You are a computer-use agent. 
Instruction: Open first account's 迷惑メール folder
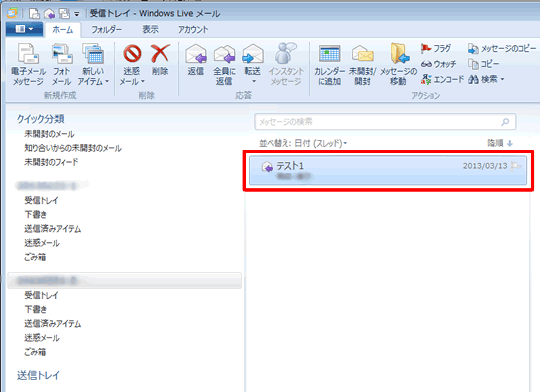pos(42,243)
